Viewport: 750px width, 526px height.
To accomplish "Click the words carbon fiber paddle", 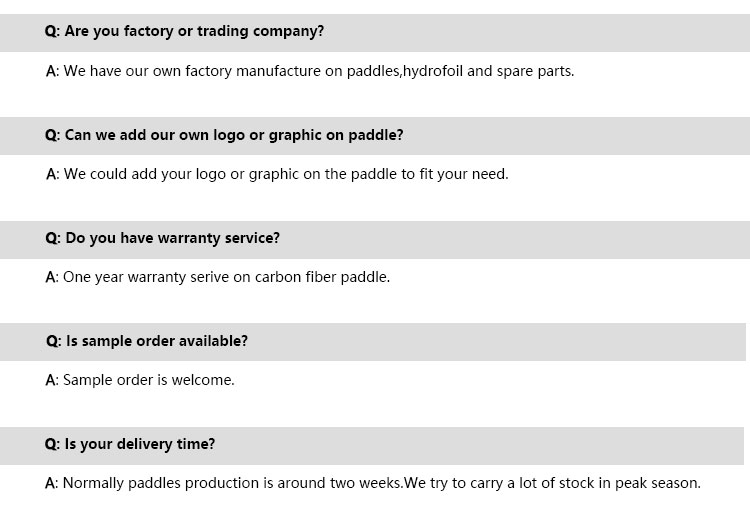I will [322, 277].
